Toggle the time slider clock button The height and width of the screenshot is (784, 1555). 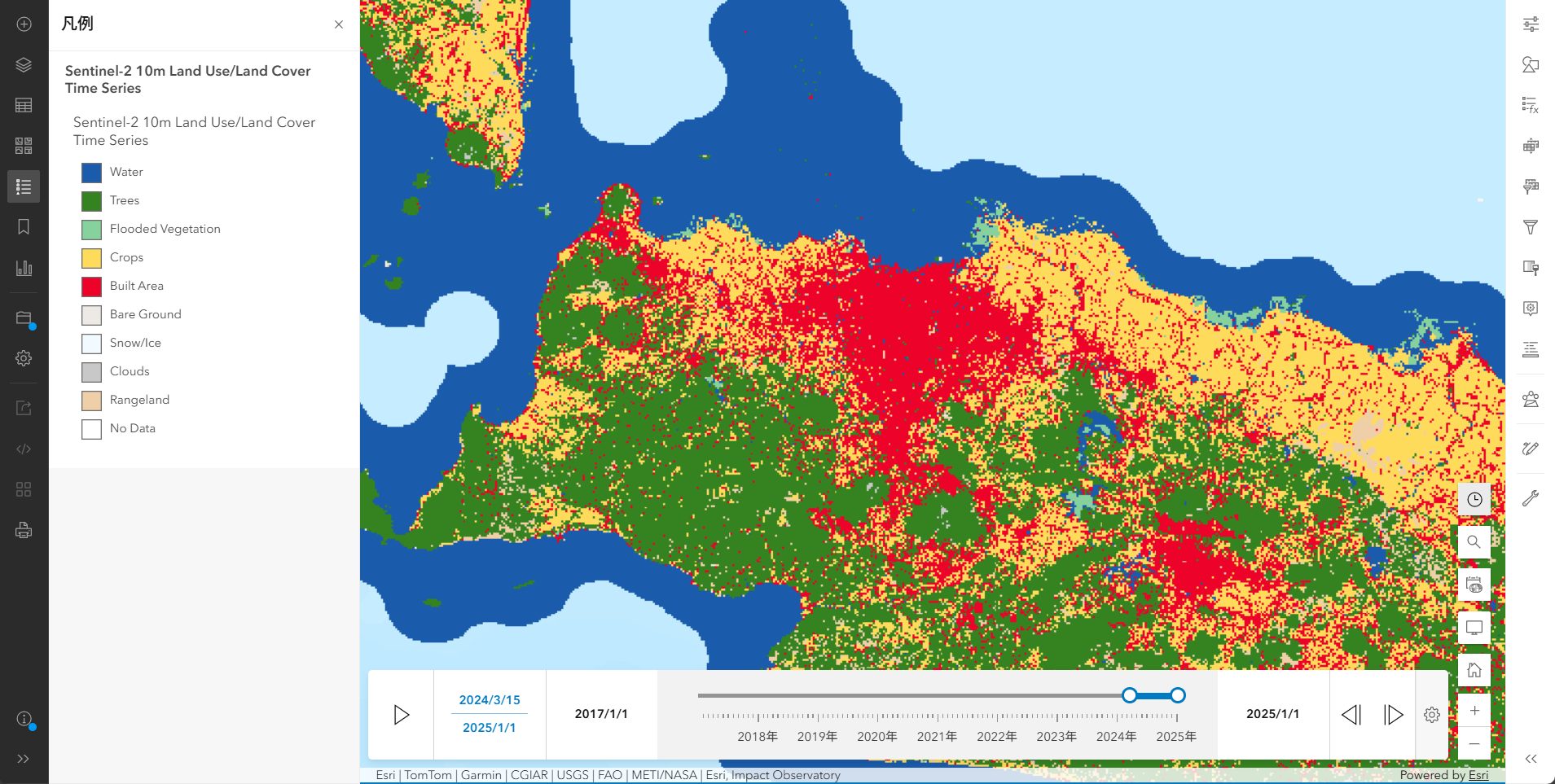coord(1474,500)
